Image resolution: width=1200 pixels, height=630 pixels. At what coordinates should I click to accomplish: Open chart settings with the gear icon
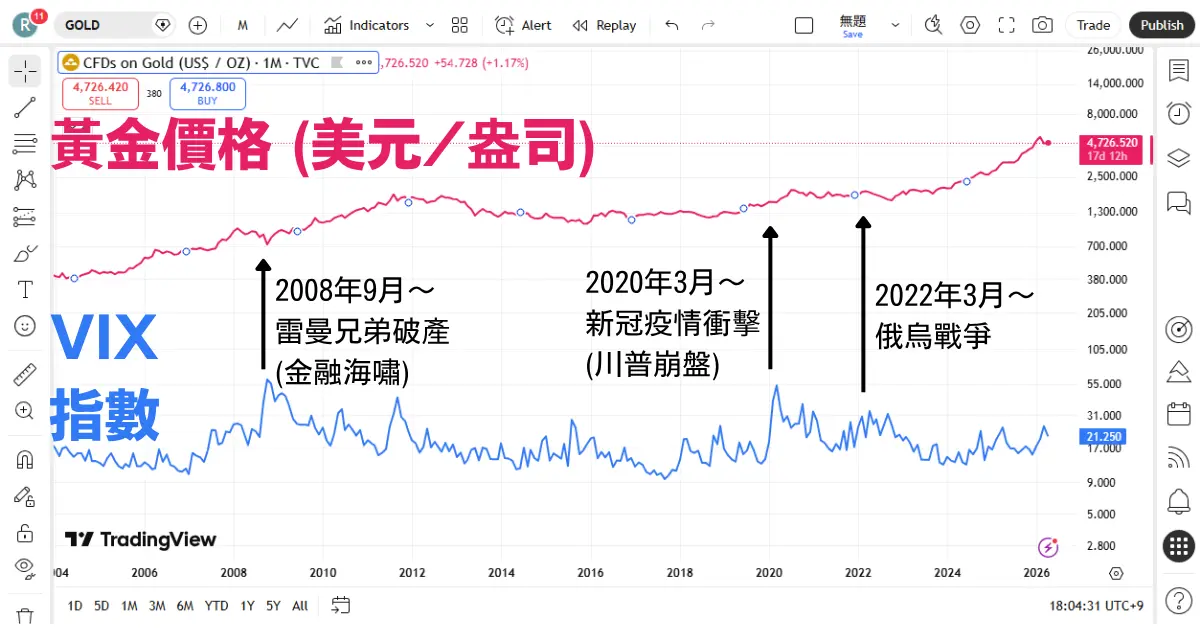pyautogui.click(x=970, y=24)
